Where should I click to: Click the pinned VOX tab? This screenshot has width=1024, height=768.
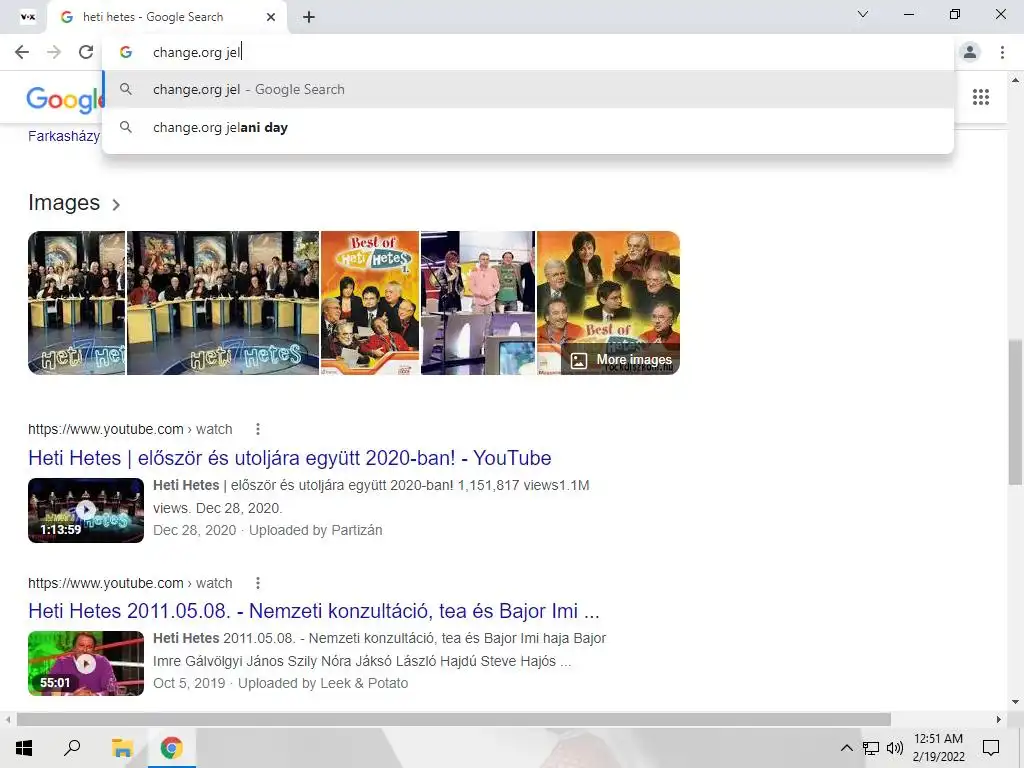click(27, 17)
